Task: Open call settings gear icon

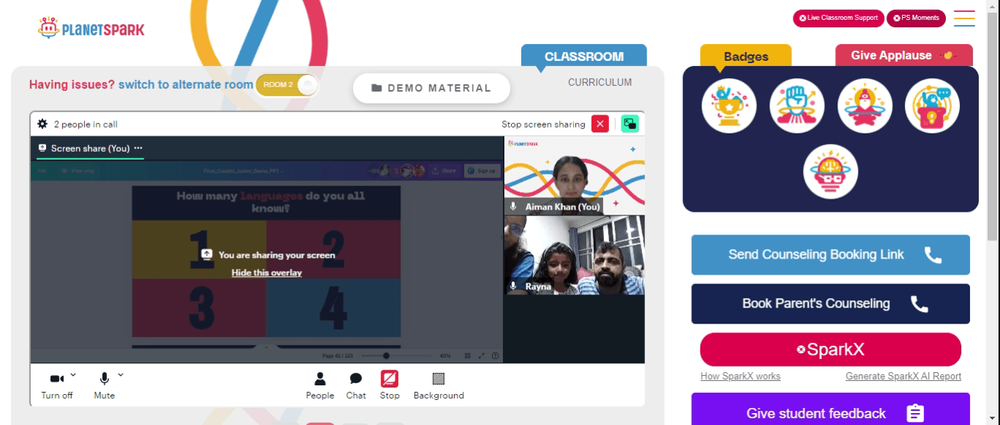Action: point(42,124)
